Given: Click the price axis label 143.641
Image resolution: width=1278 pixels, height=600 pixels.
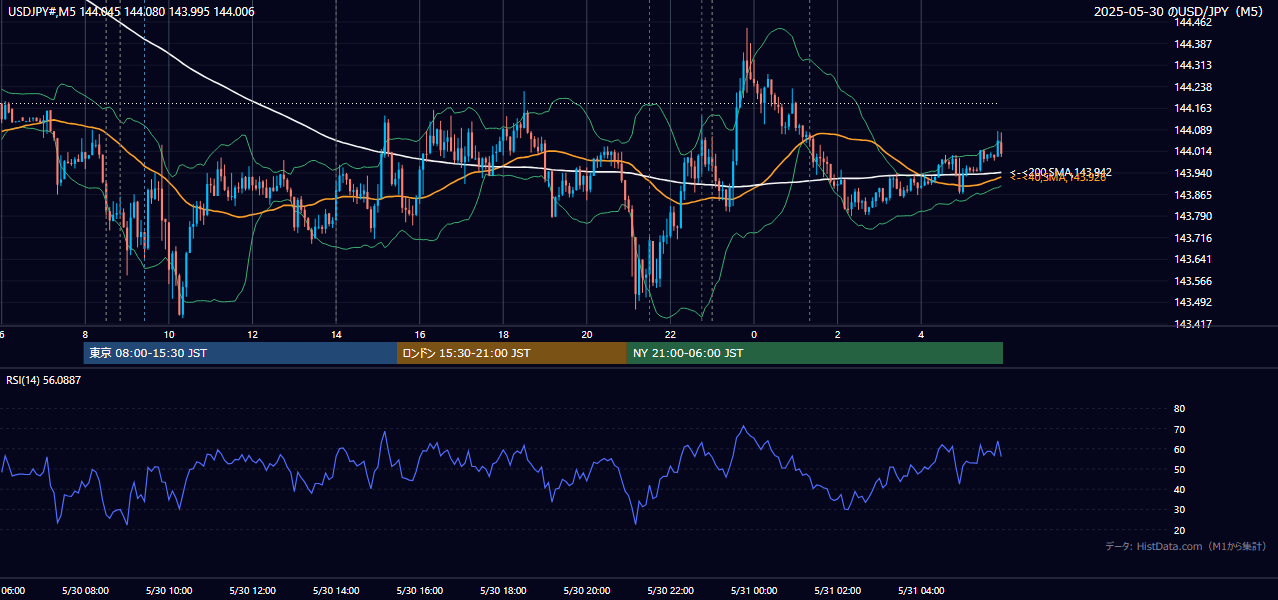Looking at the screenshot, I should click(1194, 259).
